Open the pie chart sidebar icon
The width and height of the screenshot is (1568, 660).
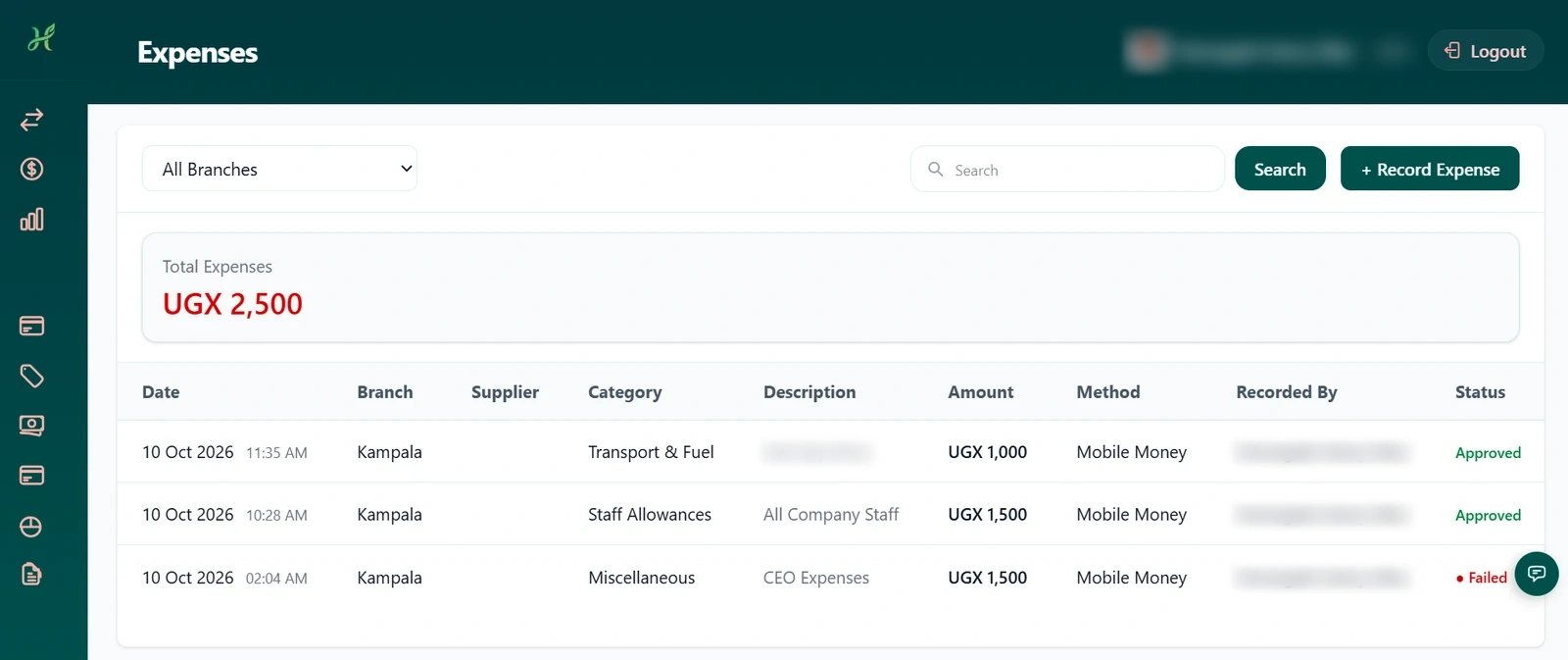coord(31,527)
